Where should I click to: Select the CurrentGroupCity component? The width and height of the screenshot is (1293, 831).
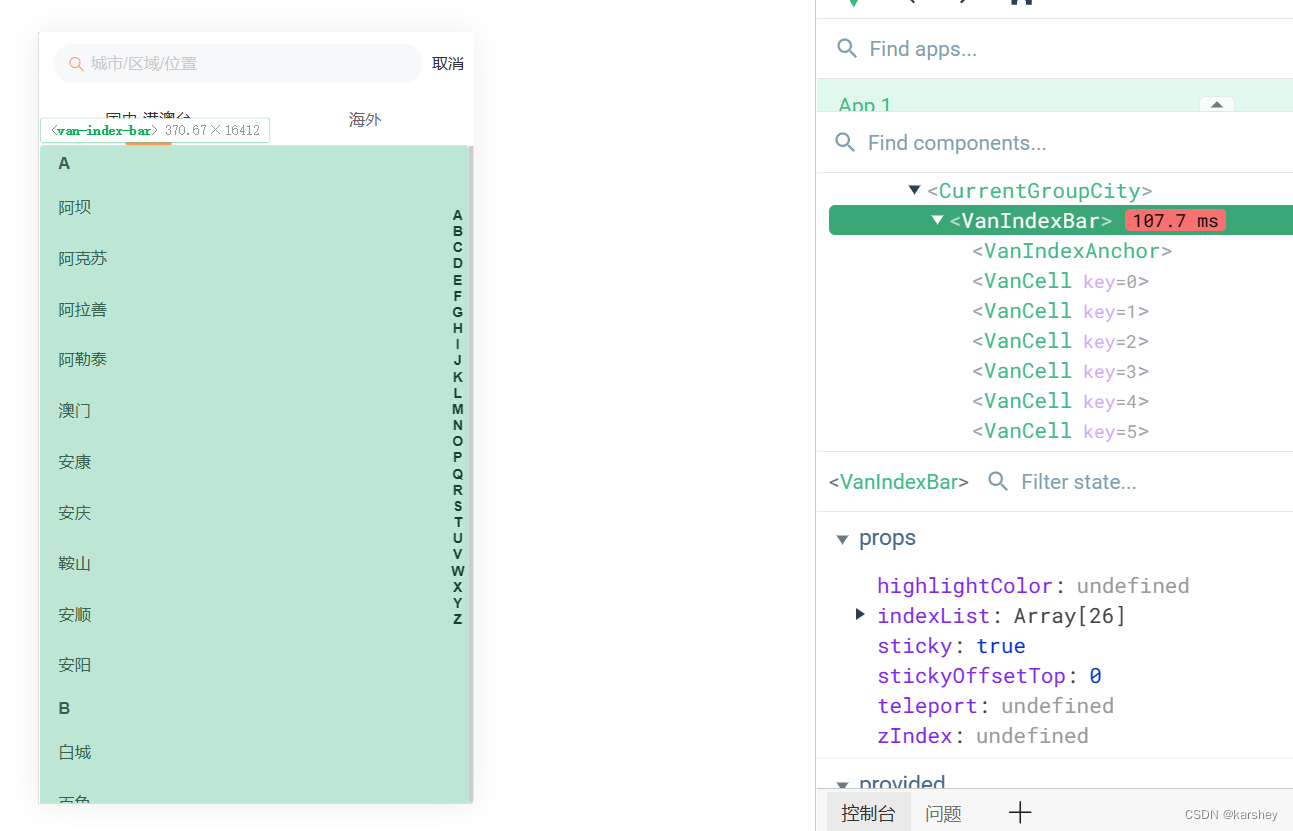[1040, 191]
